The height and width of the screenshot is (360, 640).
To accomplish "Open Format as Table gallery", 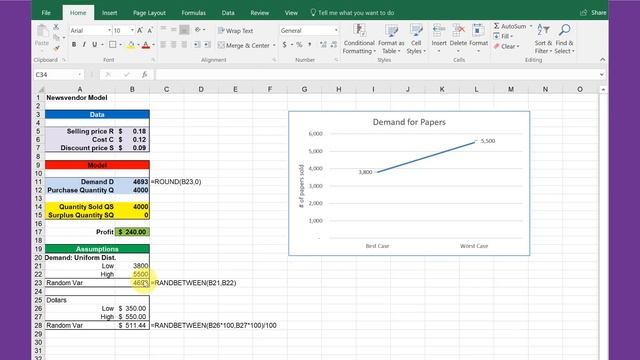I will point(391,39).
